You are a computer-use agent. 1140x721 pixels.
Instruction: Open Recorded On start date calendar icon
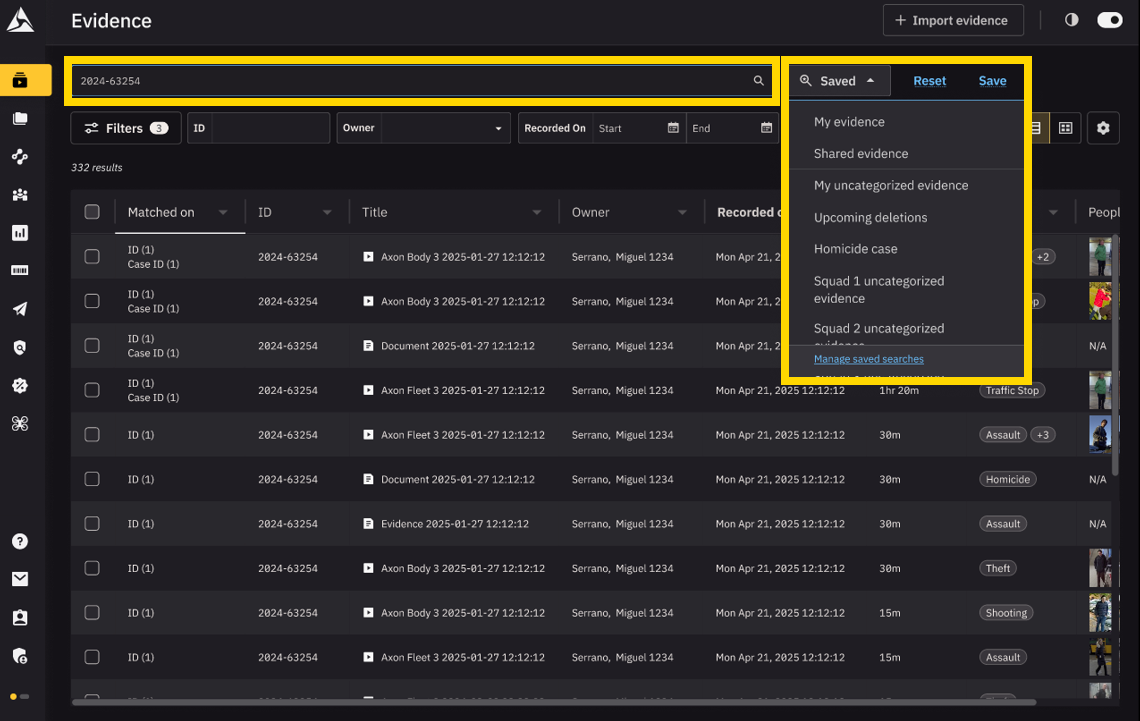(x=673, y=128)
